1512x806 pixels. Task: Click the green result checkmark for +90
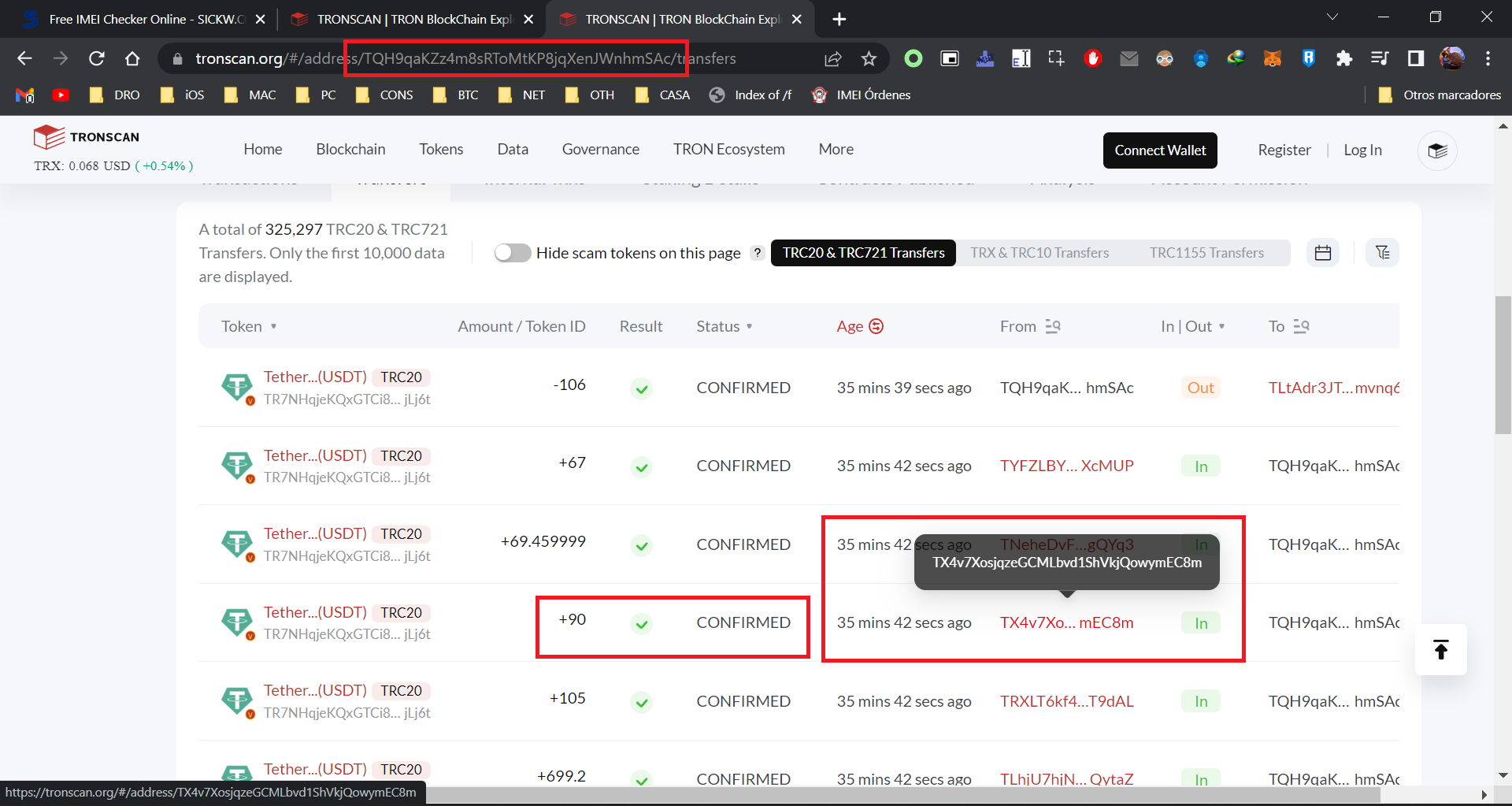[642, 624]
